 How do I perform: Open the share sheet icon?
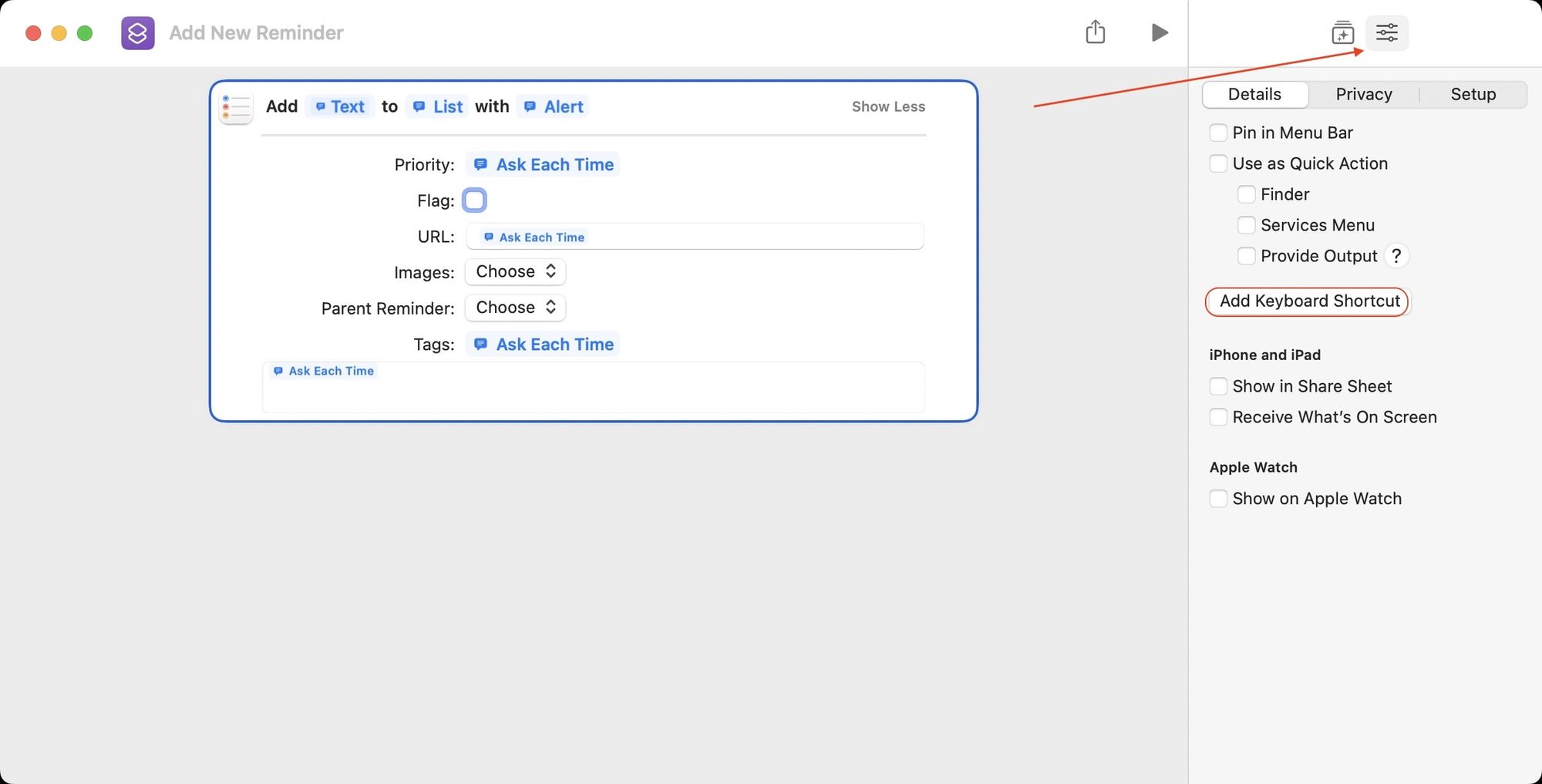[x=1096, y=32]
